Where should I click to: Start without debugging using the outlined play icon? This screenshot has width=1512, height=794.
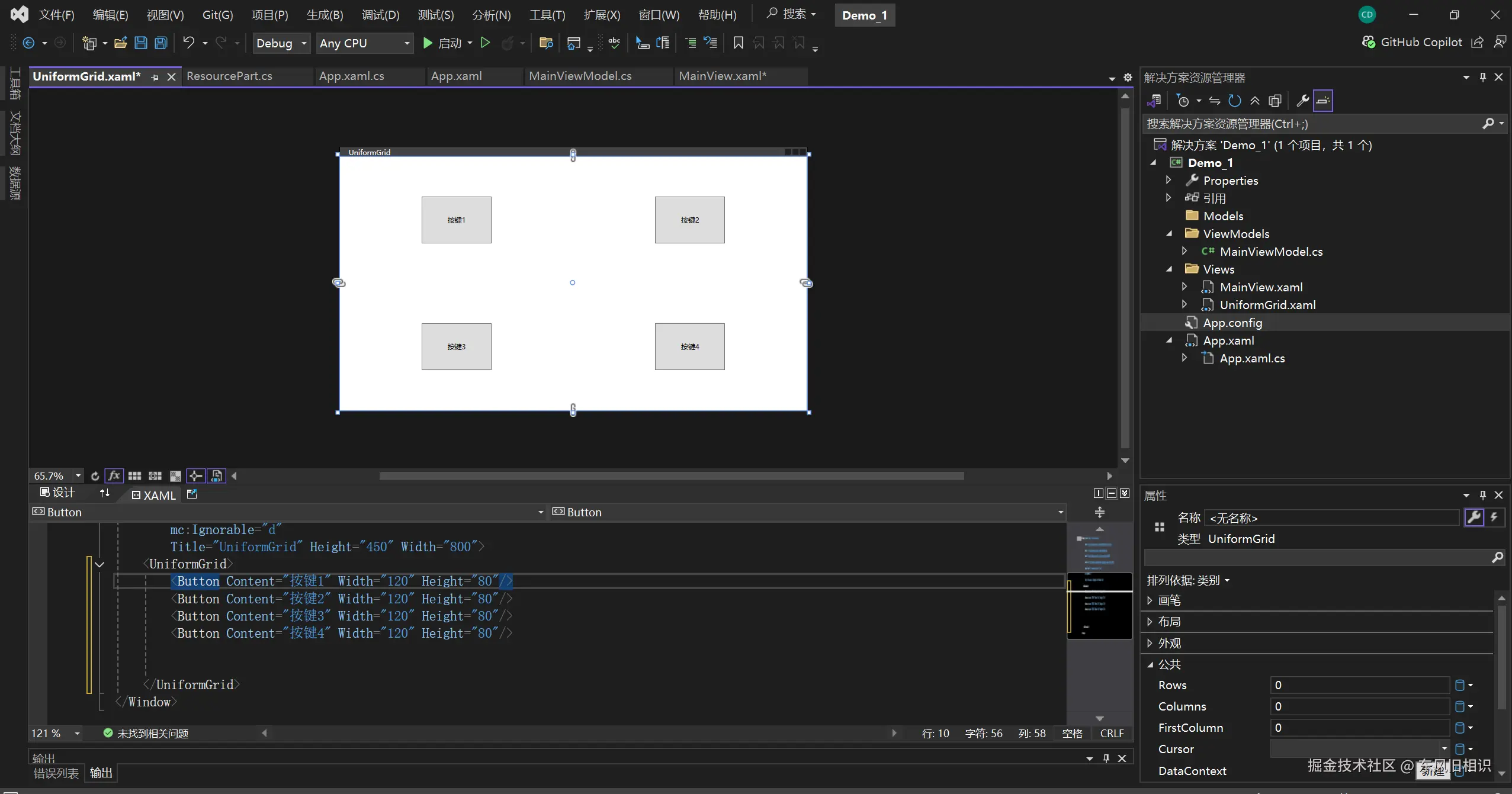485,43
